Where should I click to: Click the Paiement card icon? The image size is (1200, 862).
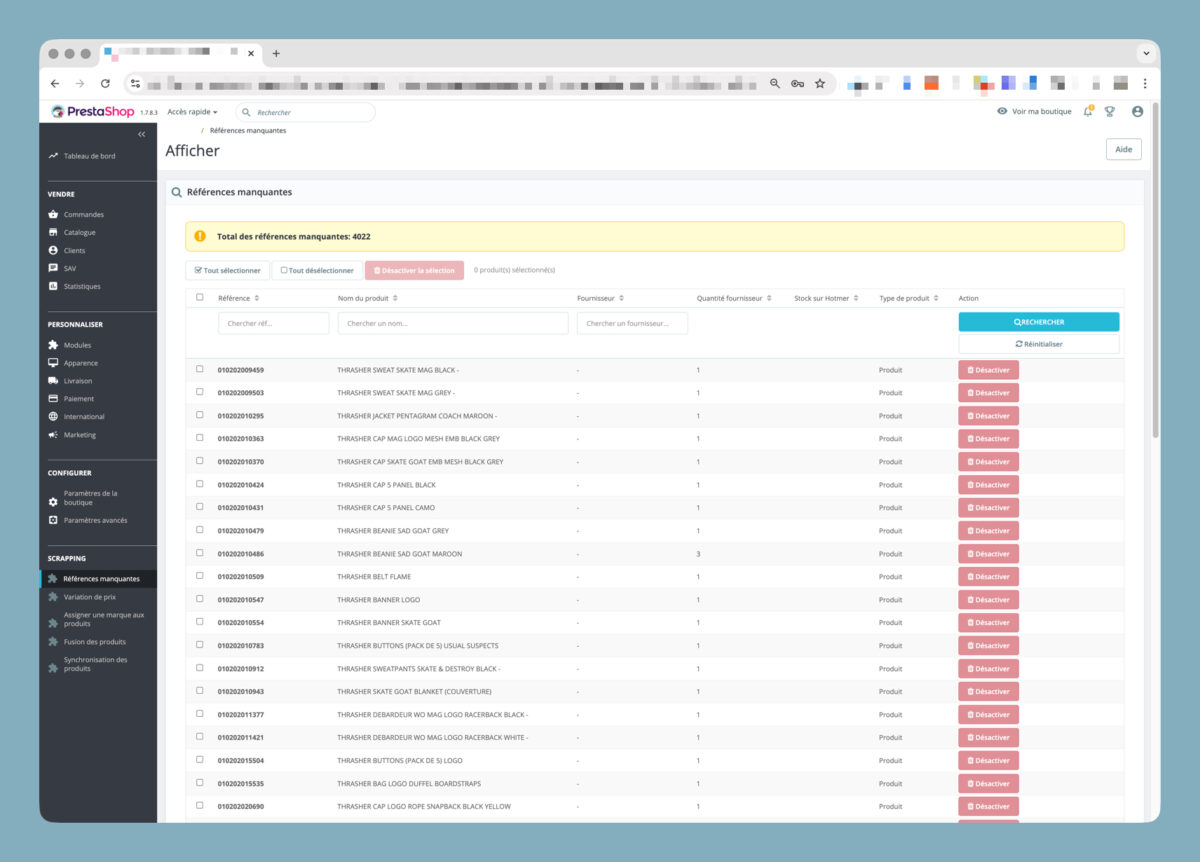53,399
